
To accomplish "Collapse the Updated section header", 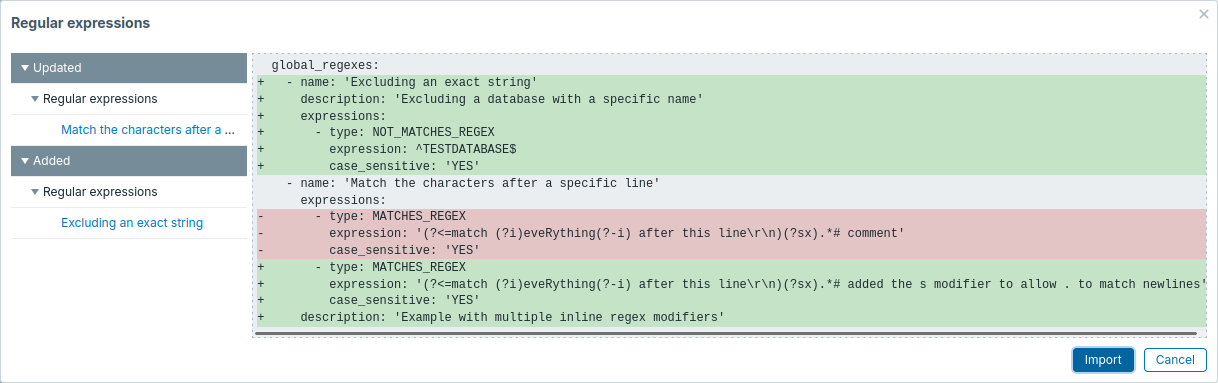I will [x=129, y=68].
